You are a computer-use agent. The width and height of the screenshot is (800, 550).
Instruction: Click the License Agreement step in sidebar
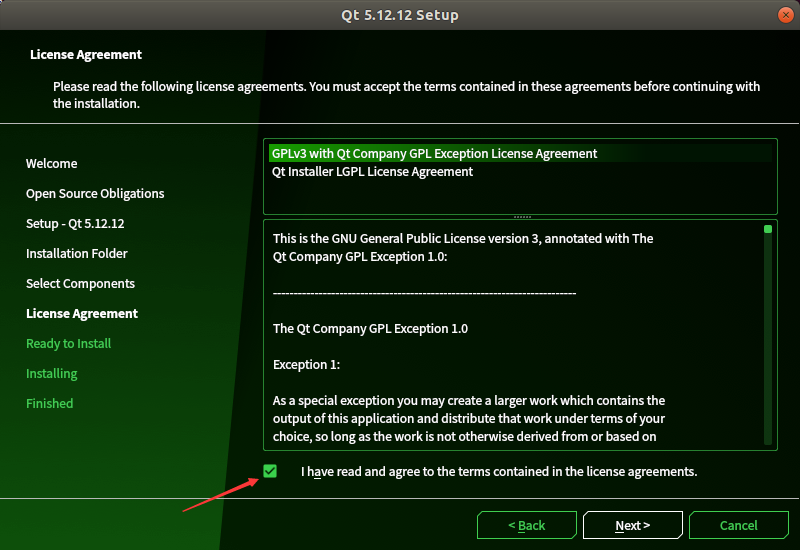82,313
